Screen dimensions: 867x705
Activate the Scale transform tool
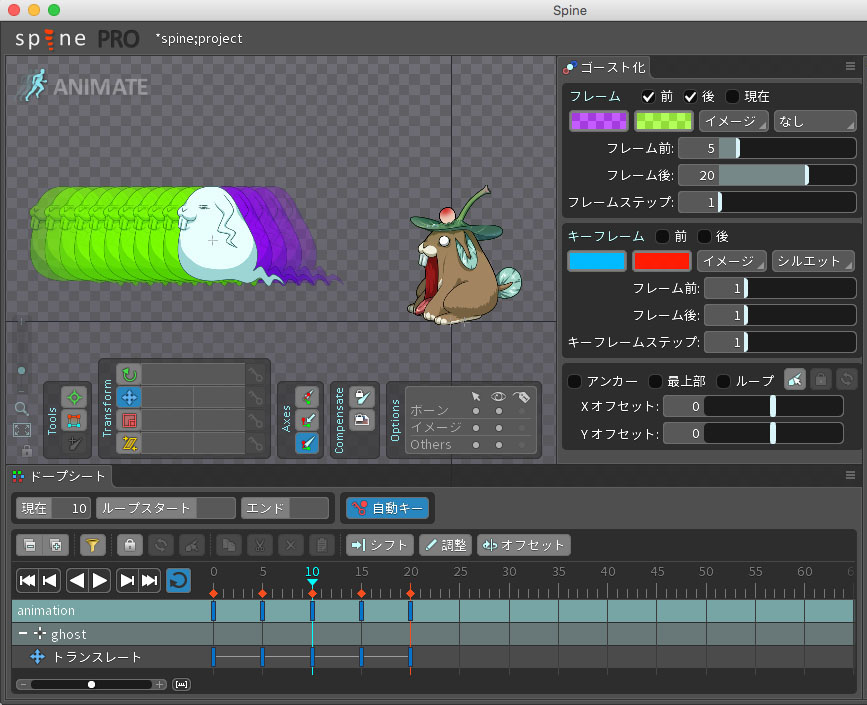pyautogui.click(x=129, y=420)
